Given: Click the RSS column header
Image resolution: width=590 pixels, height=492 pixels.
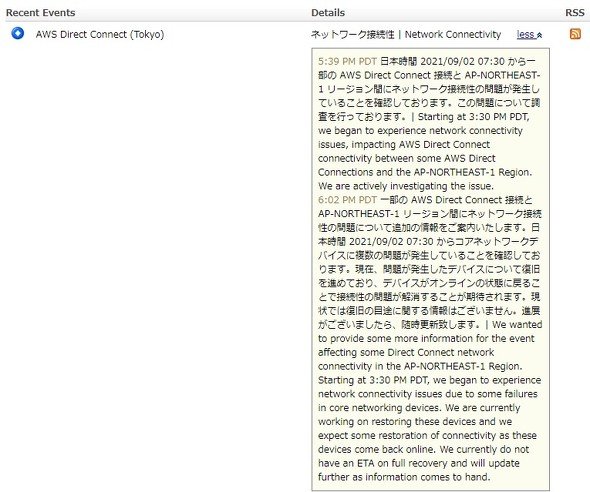Looking at the screenshot, I should click(x=575, y=13).
